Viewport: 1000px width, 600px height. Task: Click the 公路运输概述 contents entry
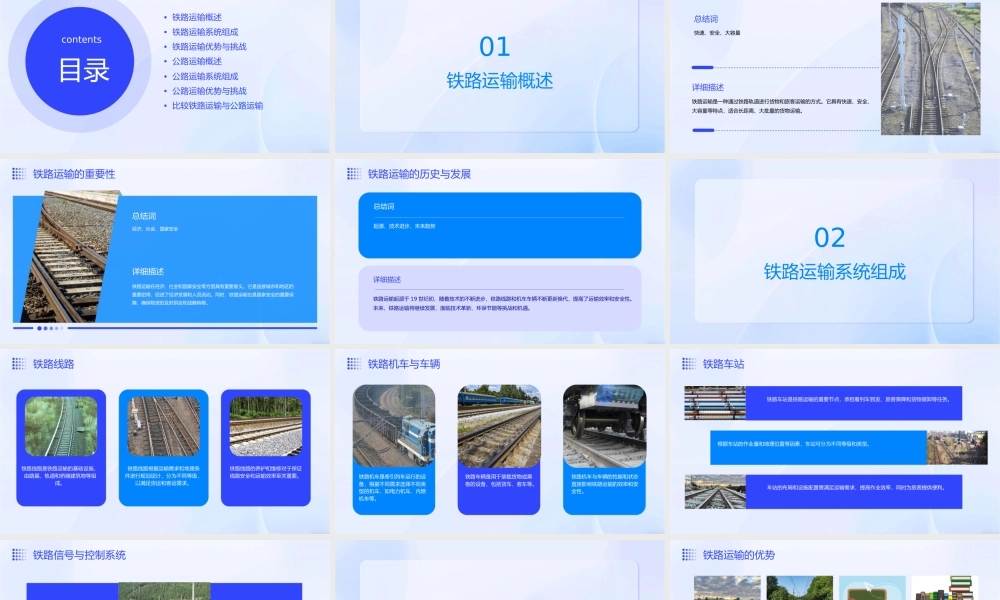(x=197, y=61)
